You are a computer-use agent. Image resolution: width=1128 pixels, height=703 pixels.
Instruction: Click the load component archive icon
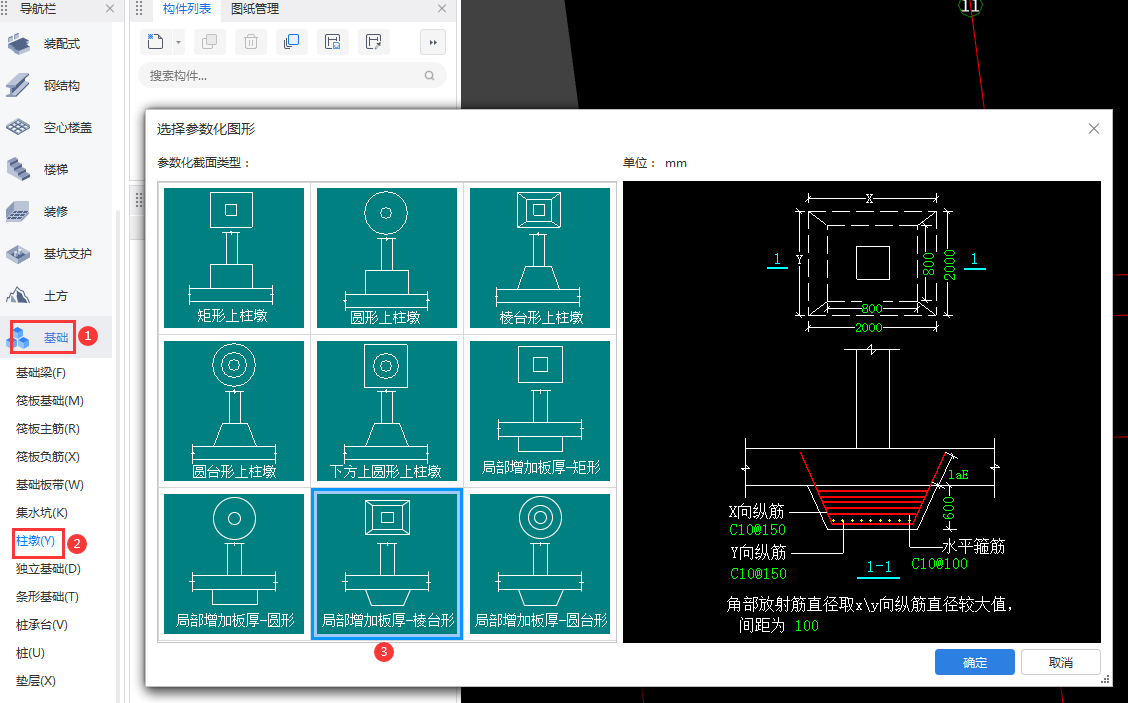(373, 42)
